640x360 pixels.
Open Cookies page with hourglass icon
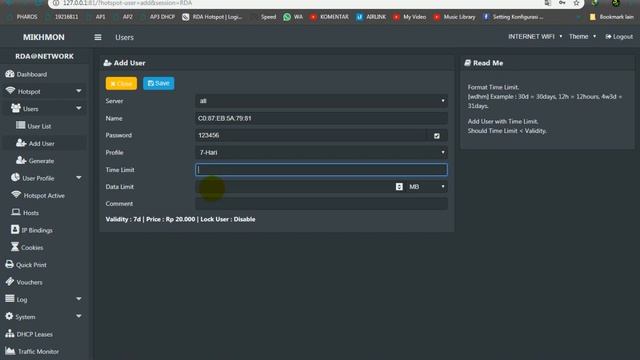click(x=27, y=247)
